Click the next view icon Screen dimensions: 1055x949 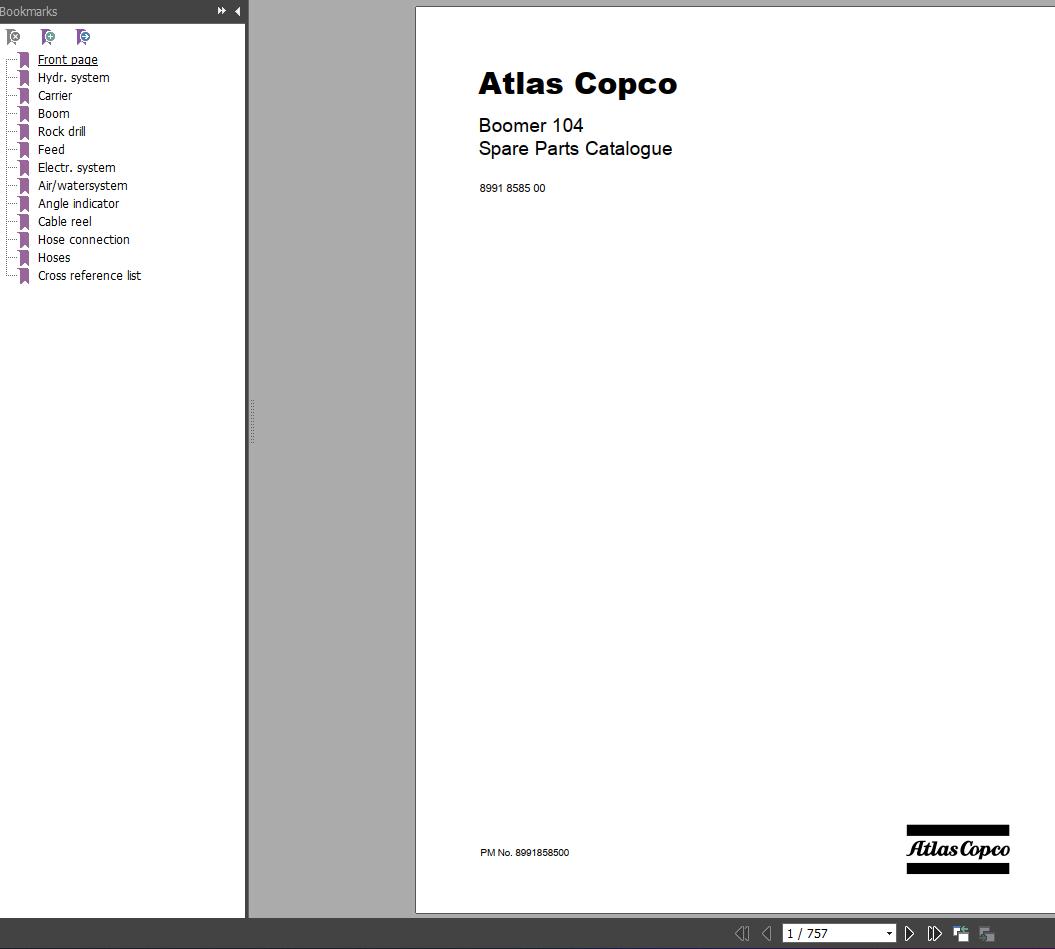click(985, 933)
